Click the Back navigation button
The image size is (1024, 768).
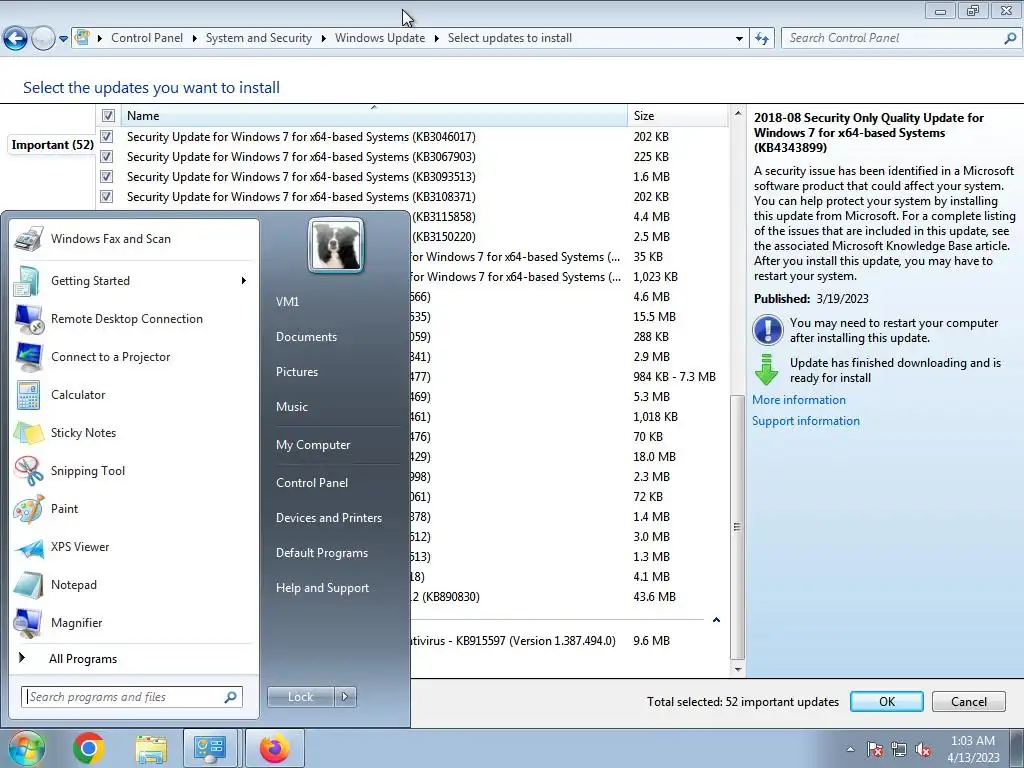16,39
